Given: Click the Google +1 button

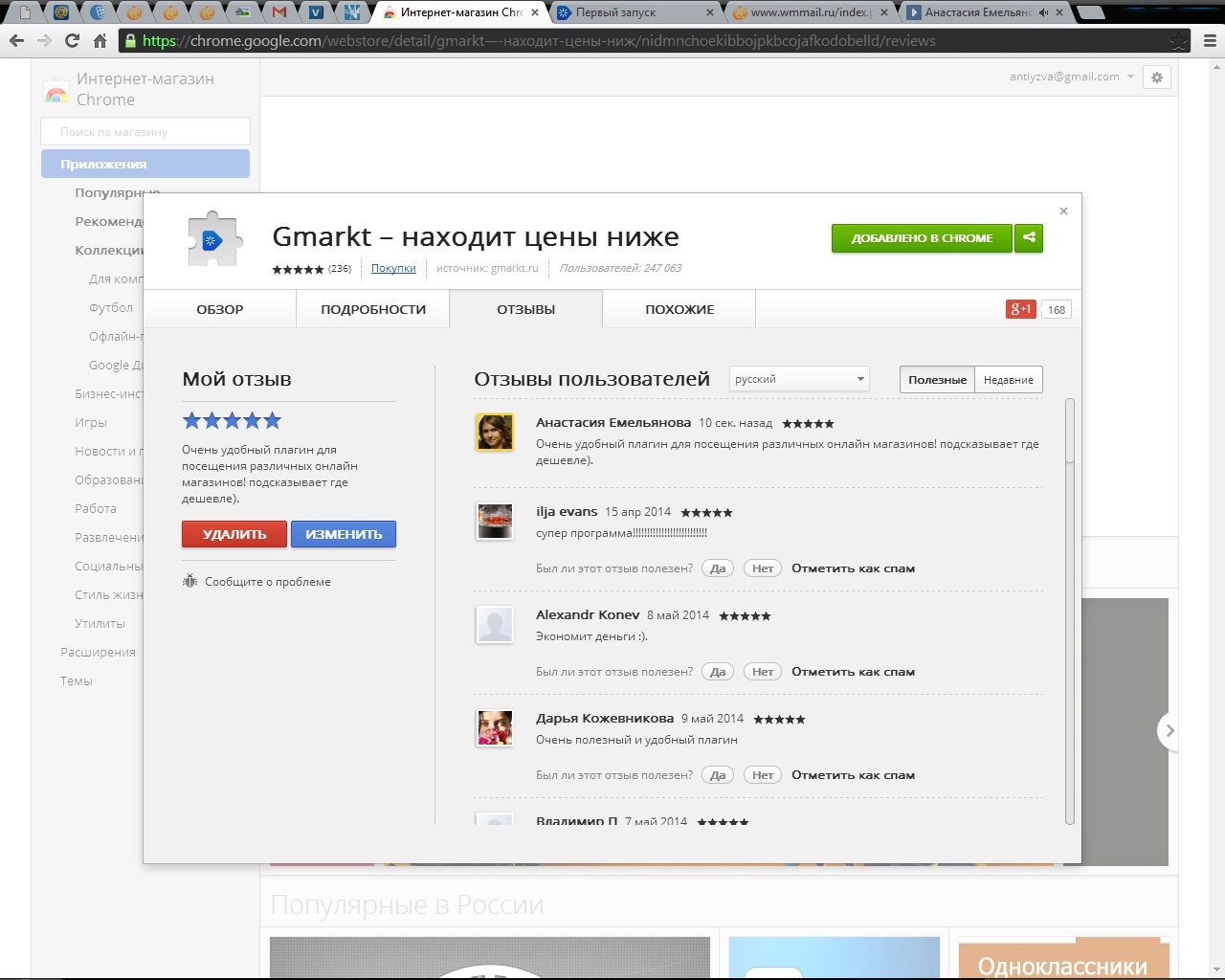Looking at the screenshot, I should point(1021,309).
